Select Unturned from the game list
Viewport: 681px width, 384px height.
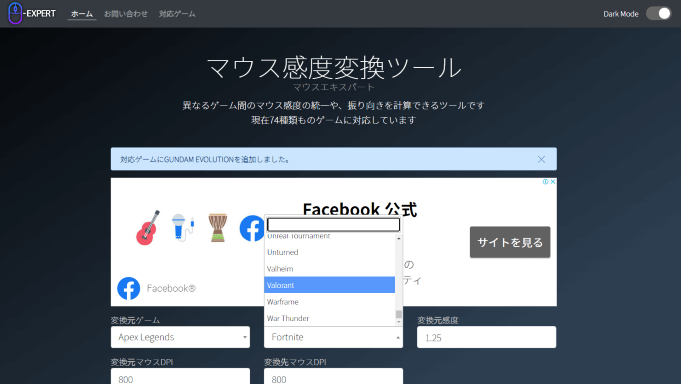coord(329,252)
